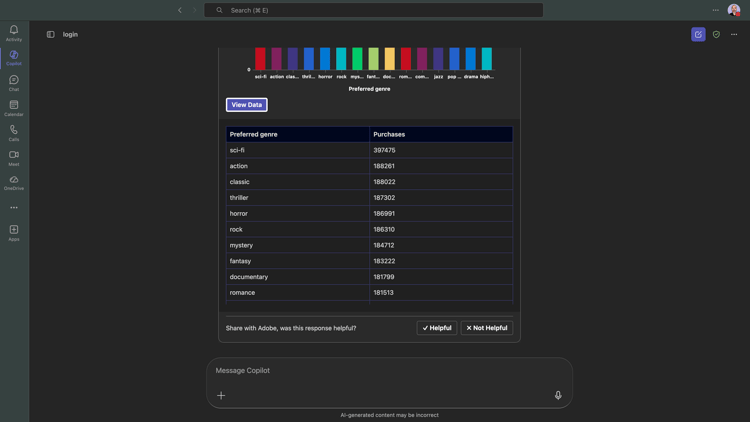The height and width of the screenshot is (422, 750).
Task: Open chat header more options ellipsis
Action: (734, 34)
